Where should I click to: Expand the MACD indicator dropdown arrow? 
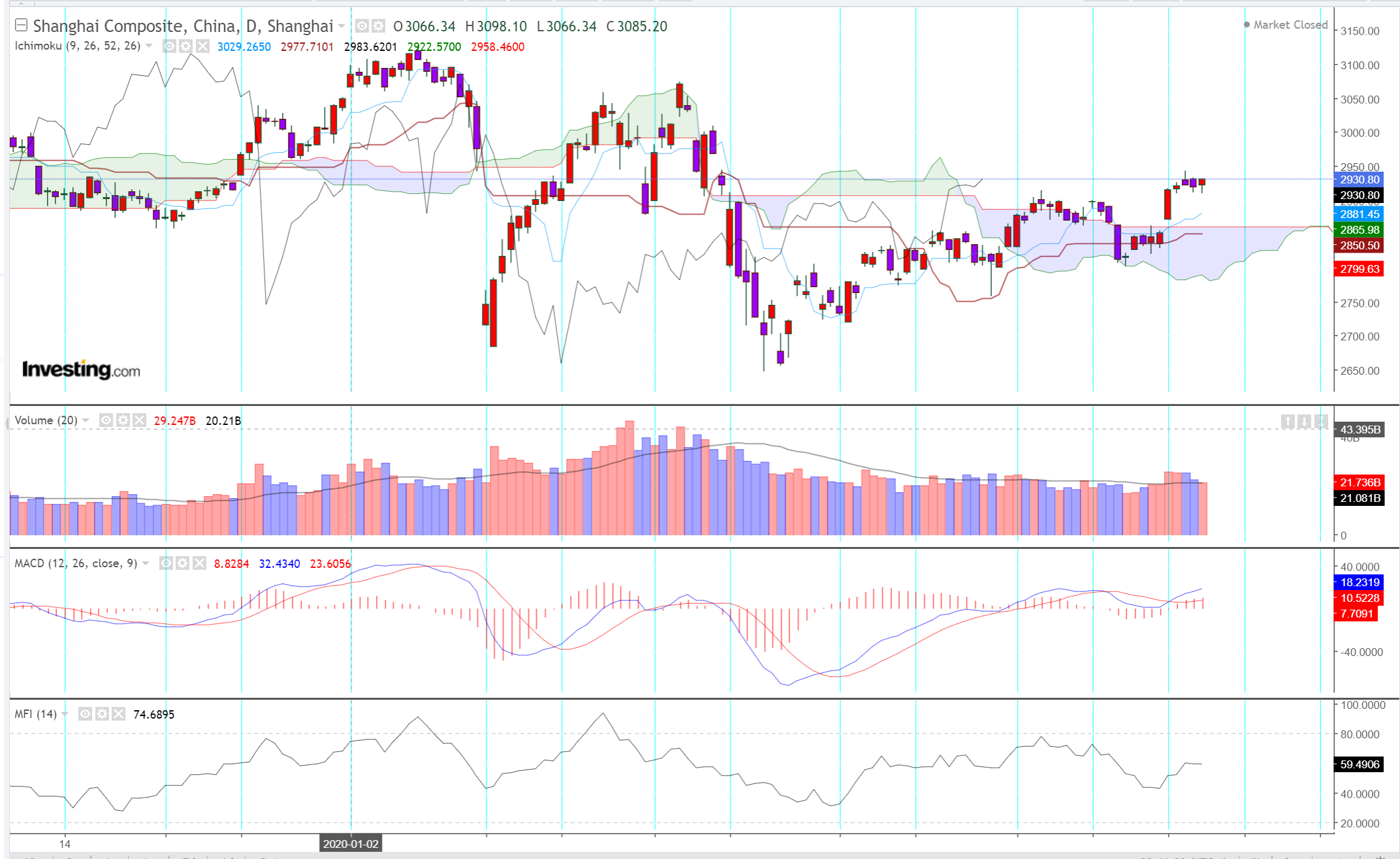coord(146,563)
